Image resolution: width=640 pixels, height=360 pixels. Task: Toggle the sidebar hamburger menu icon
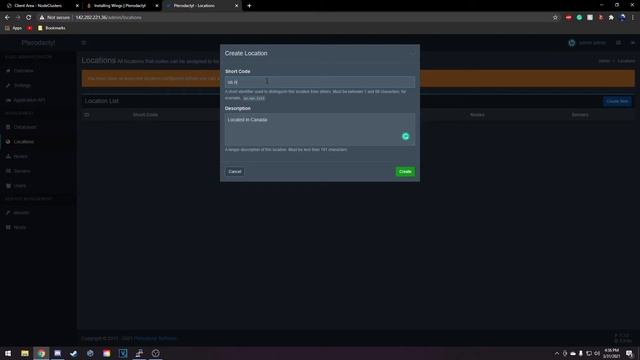click(84, 42)
